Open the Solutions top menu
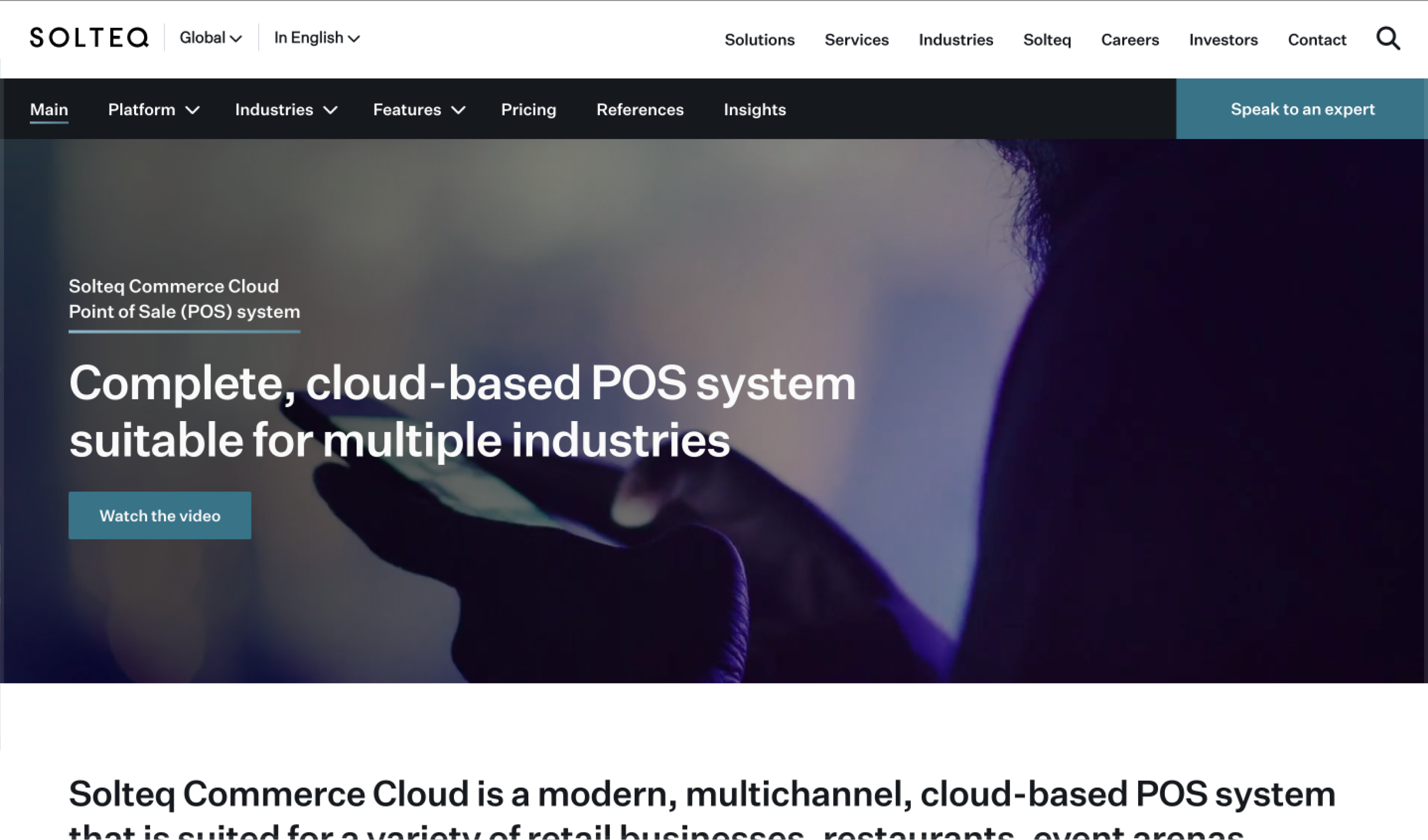The height and width of the screenshot is (840, 1428). tap(759, 40)
